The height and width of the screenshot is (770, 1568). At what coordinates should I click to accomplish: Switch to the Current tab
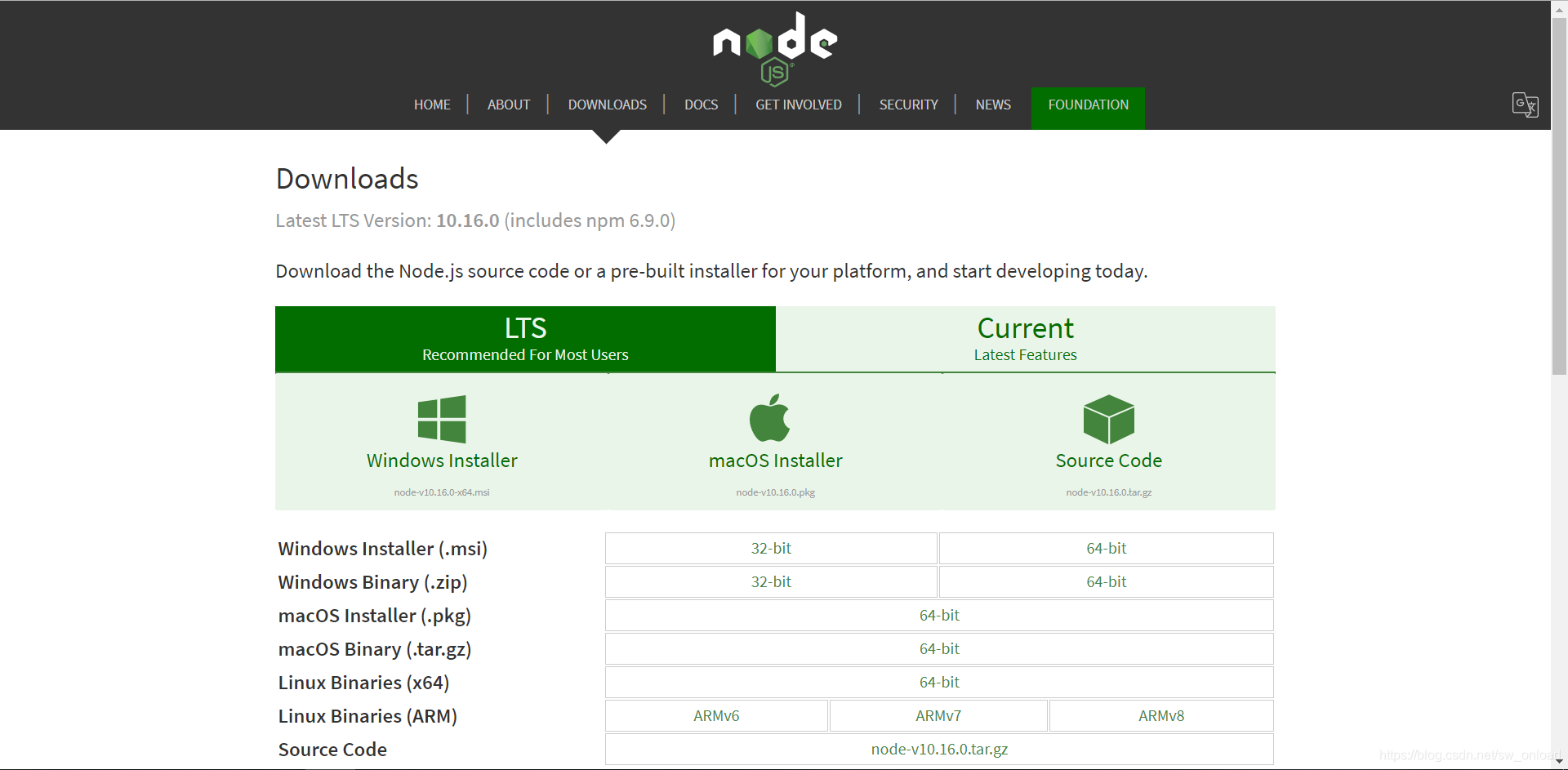click(1026, 339)
